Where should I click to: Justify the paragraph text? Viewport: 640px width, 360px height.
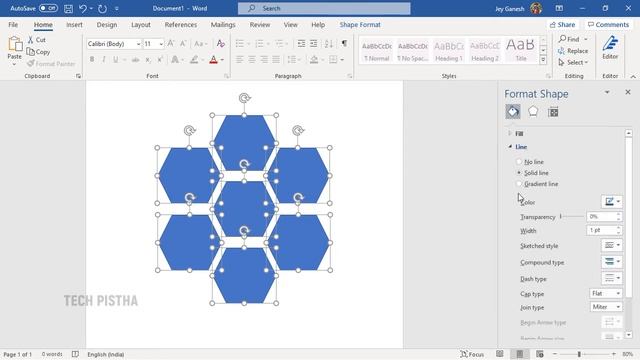click(276, 60)
